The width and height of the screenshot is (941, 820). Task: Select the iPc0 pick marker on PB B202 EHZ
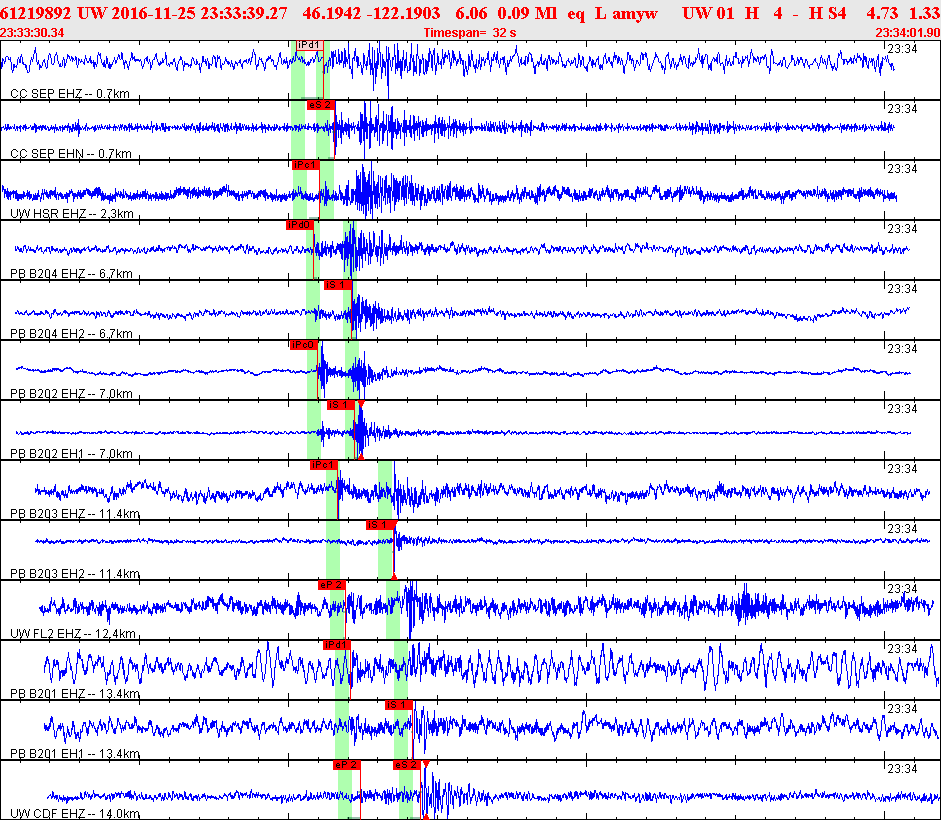(x=304, y=345)
